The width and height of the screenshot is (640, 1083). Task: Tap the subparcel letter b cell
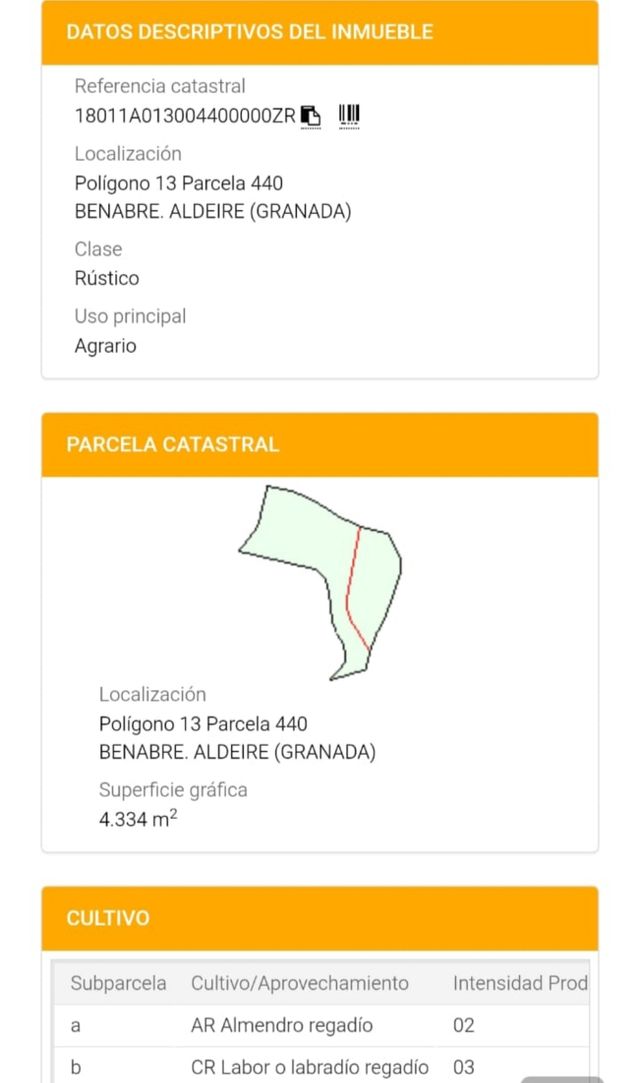pyautogui.click(x=76, y=1067)
